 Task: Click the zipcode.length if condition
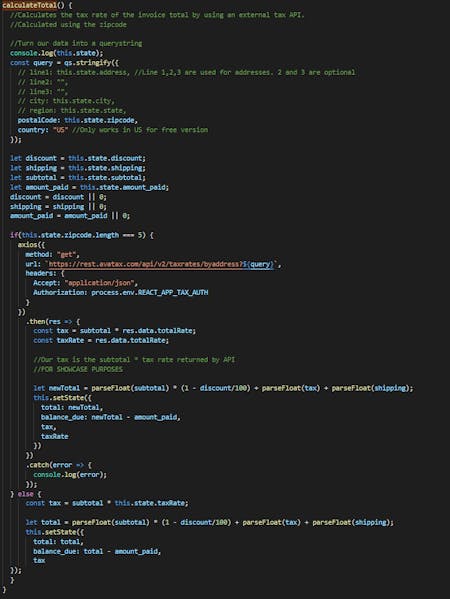coord(81,235)
